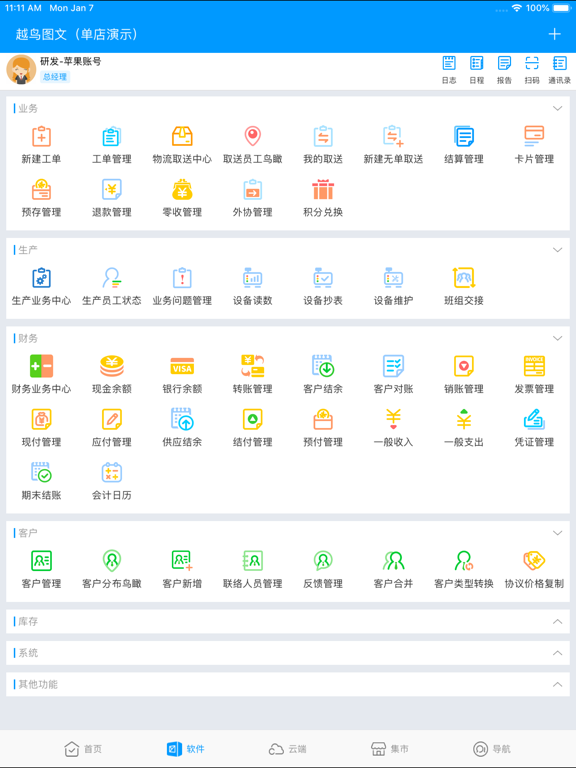Tap the user avatar picture

tap(21, 70)
